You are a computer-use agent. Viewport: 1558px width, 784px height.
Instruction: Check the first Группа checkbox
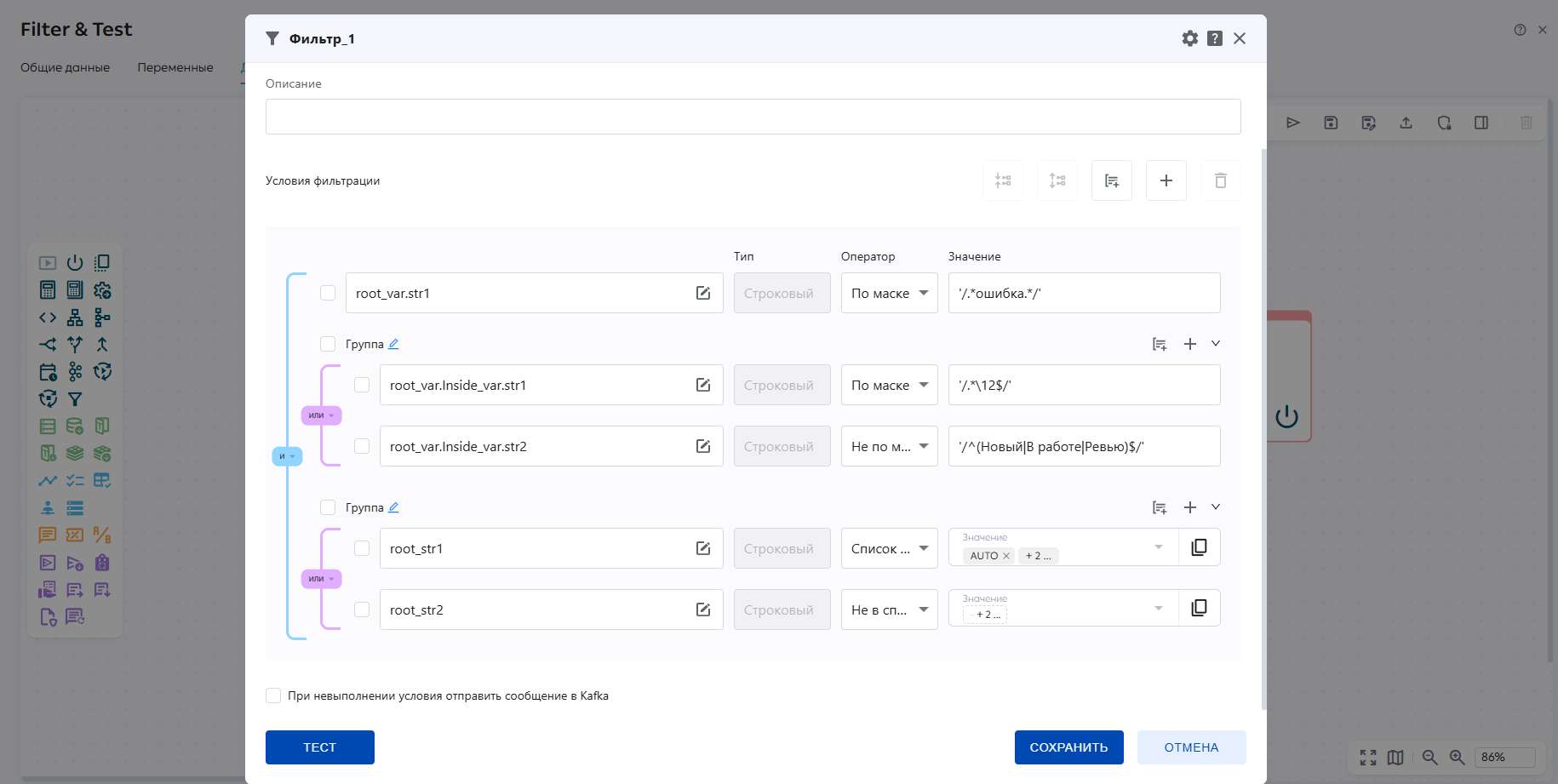click(328, 344)
